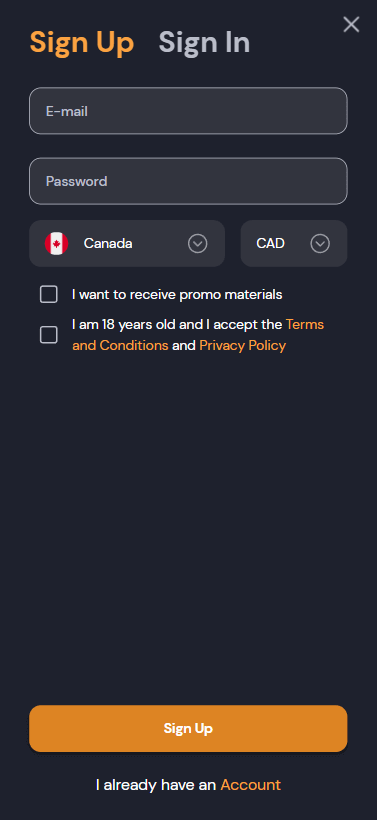Open the CAD currency dropdown
This screenshot has width=377, height=820.
(x=294, y=243)
